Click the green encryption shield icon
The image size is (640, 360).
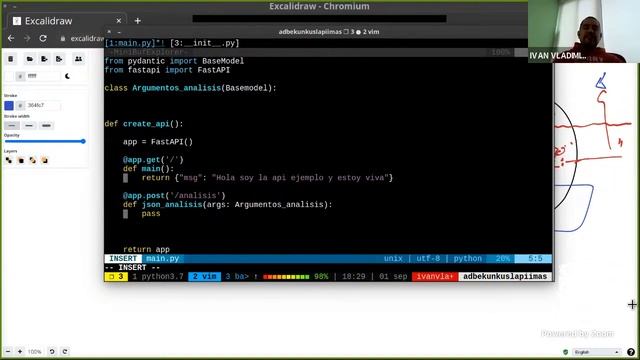click(x=565, y=352)
